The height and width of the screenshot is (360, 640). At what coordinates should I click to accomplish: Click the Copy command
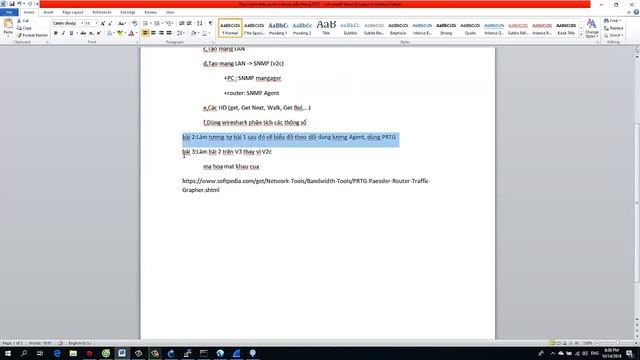[24, 28]
